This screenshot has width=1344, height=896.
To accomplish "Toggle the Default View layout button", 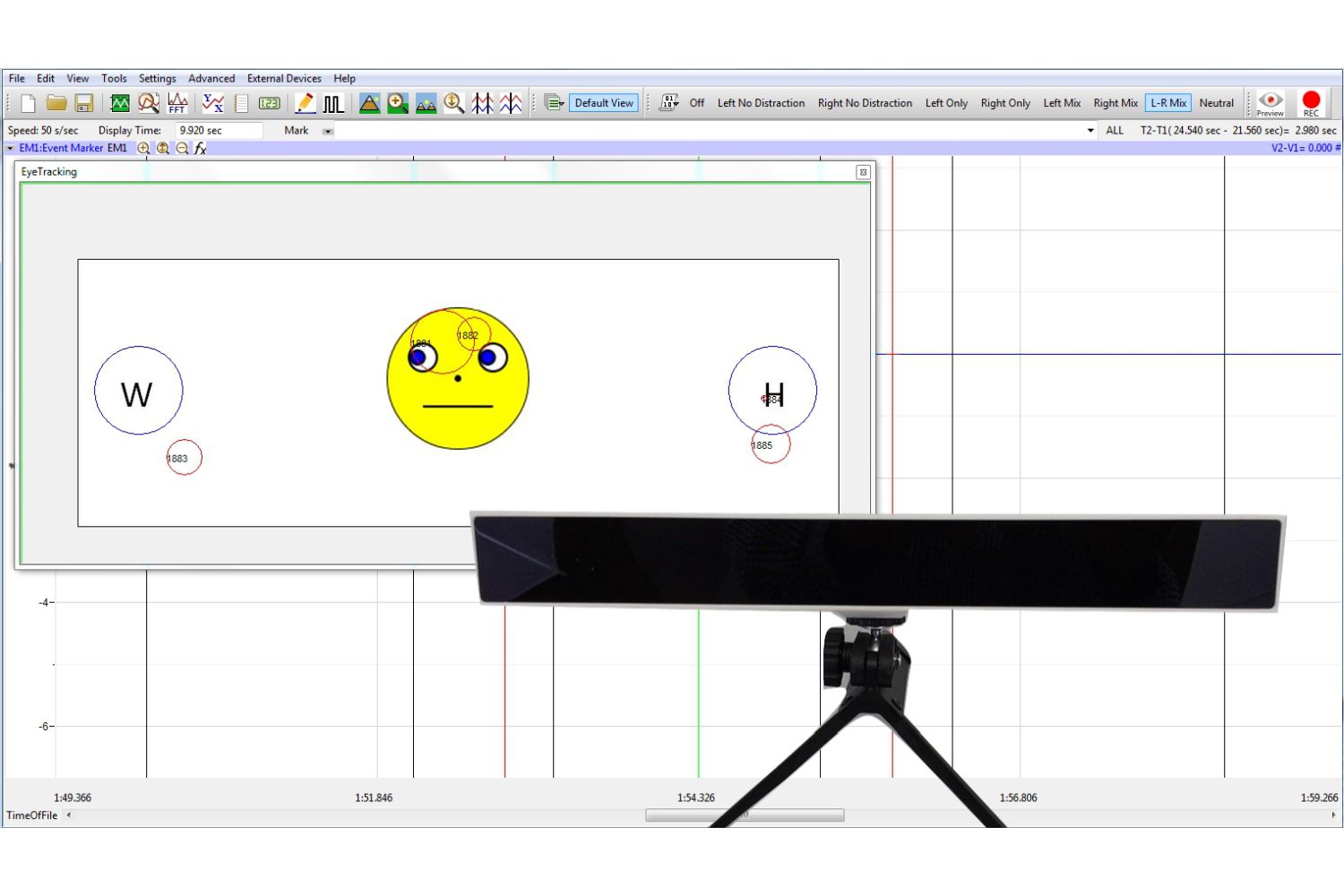I will point(603,103).
